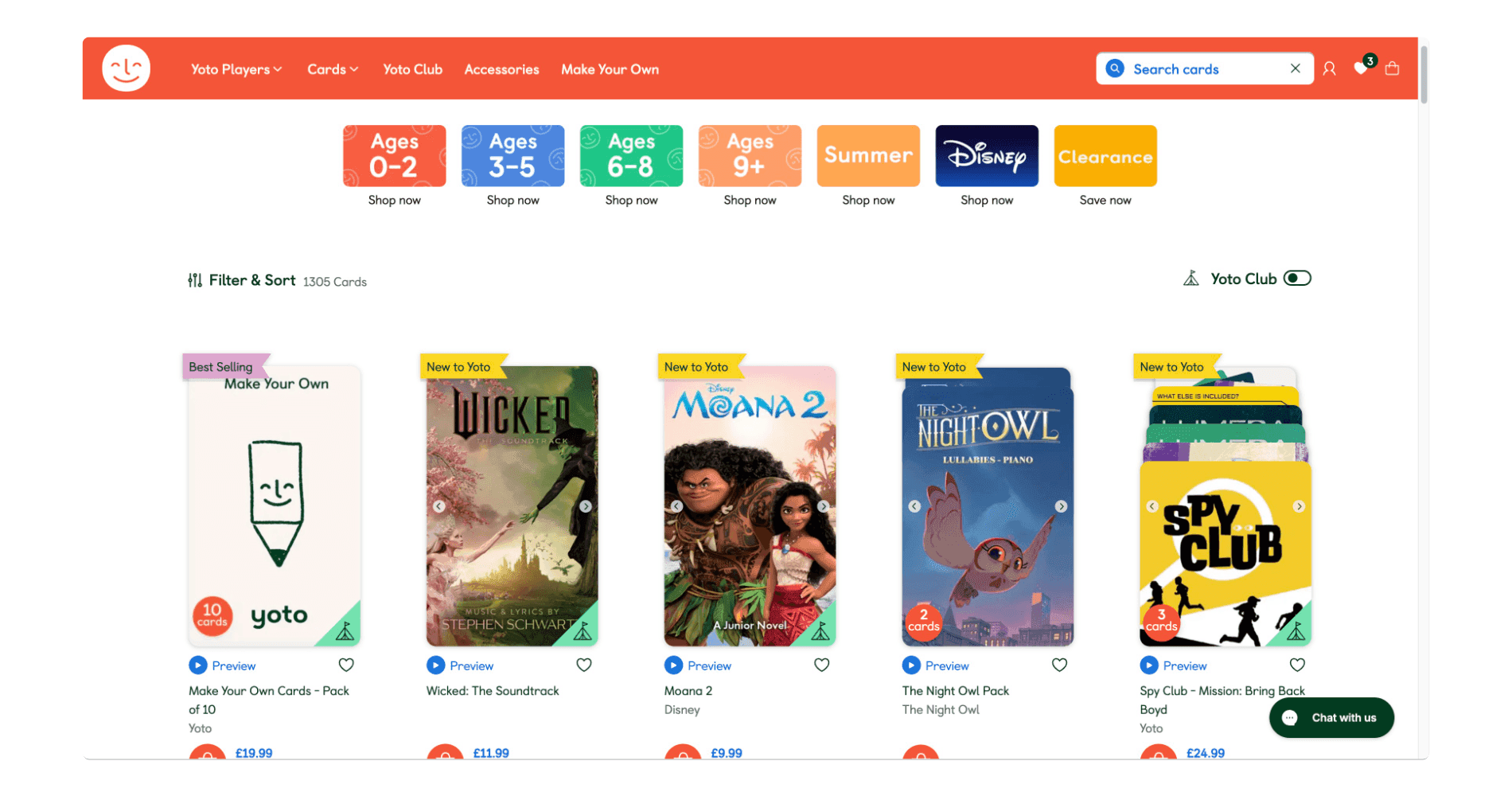Open Filter & Sort options

241,280
